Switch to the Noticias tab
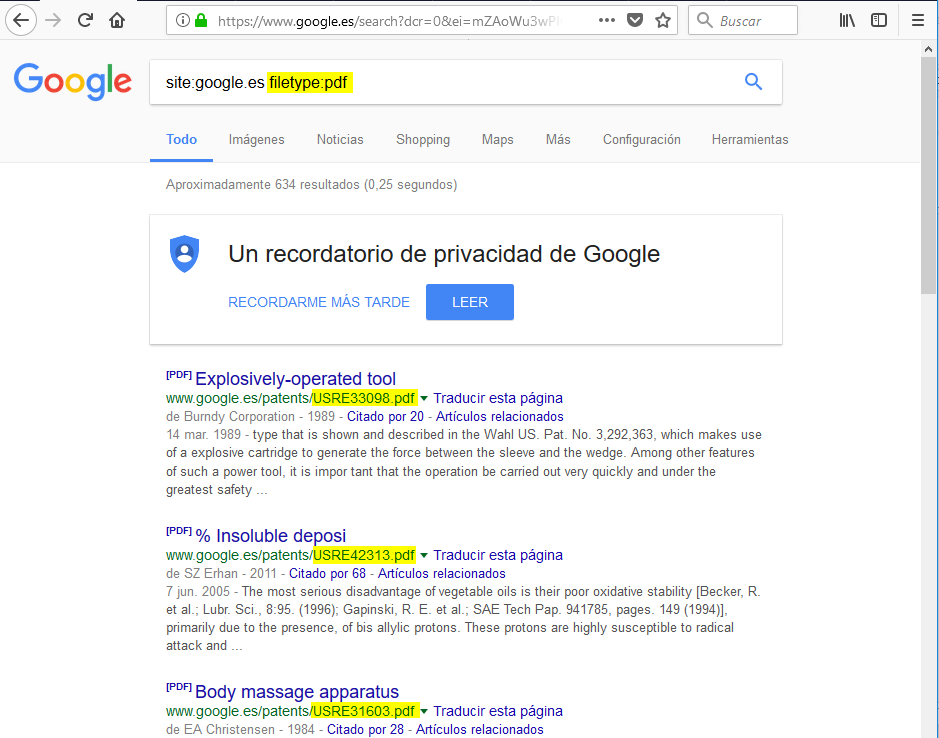The height and width of the screenshot is (738, 939). pos(340,140)
